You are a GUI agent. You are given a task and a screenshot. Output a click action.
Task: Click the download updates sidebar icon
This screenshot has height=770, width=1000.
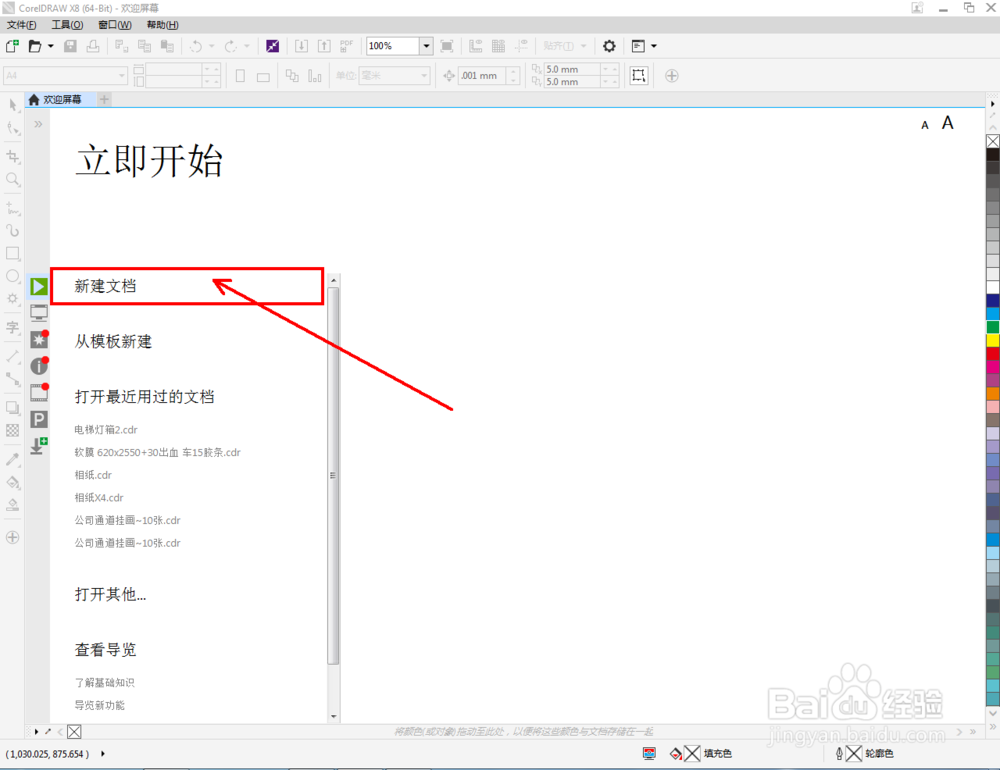(x=39, y=445)
